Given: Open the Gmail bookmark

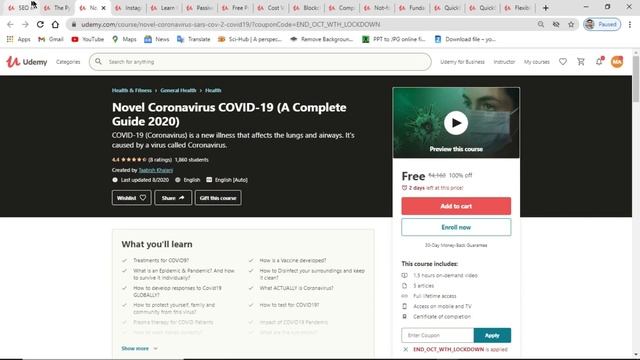Looking at the screenshot, I should pyautogui.click(x=51, y=39).
